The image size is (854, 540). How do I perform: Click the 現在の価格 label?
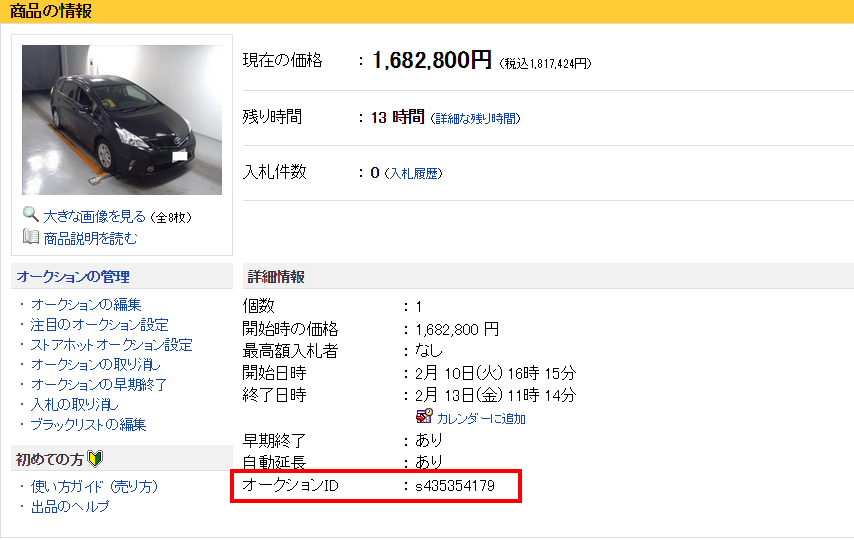pos(282,60)
